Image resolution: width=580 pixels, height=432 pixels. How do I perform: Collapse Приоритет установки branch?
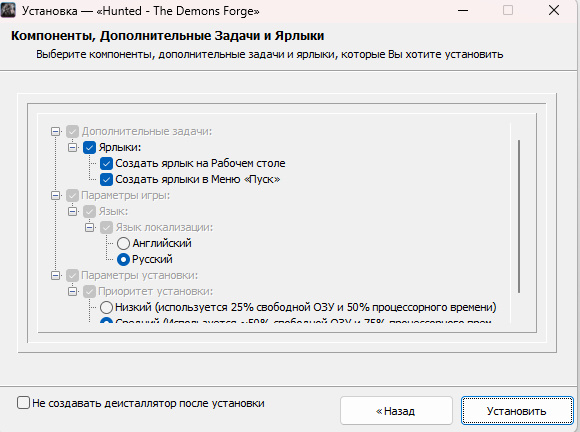point(72,291)
